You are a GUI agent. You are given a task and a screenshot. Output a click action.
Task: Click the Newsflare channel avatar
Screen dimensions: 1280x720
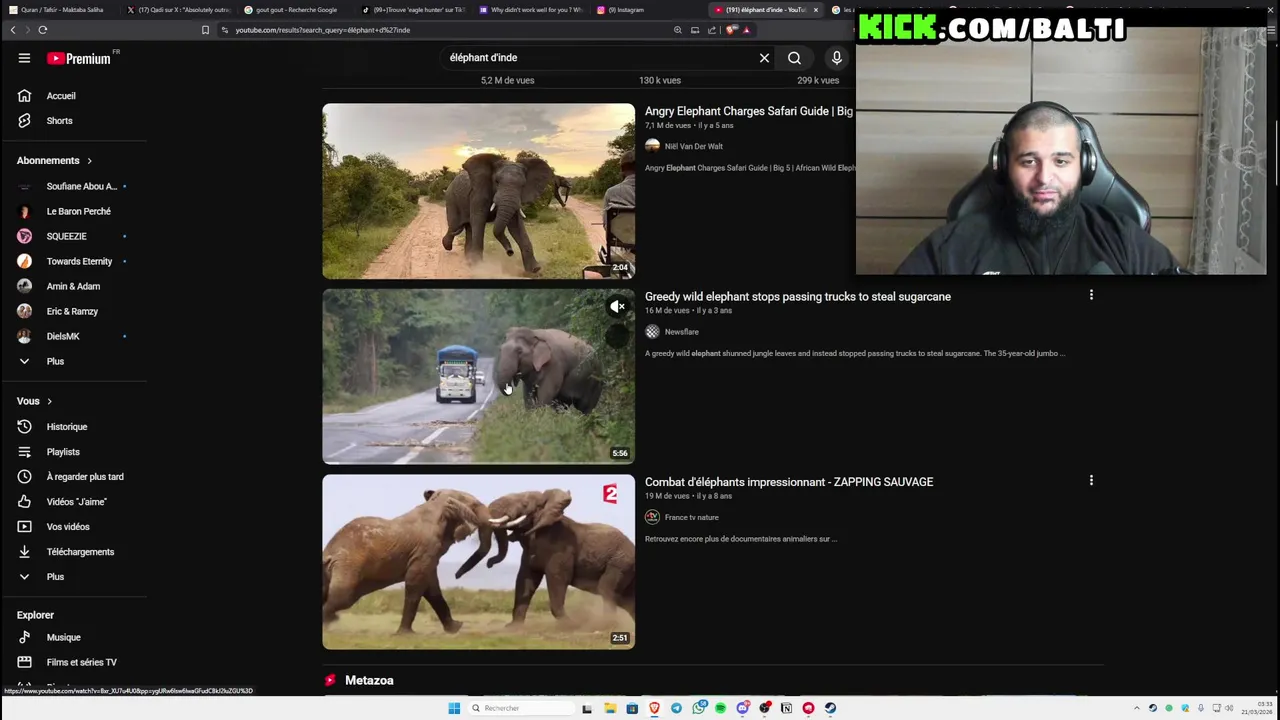652,332
